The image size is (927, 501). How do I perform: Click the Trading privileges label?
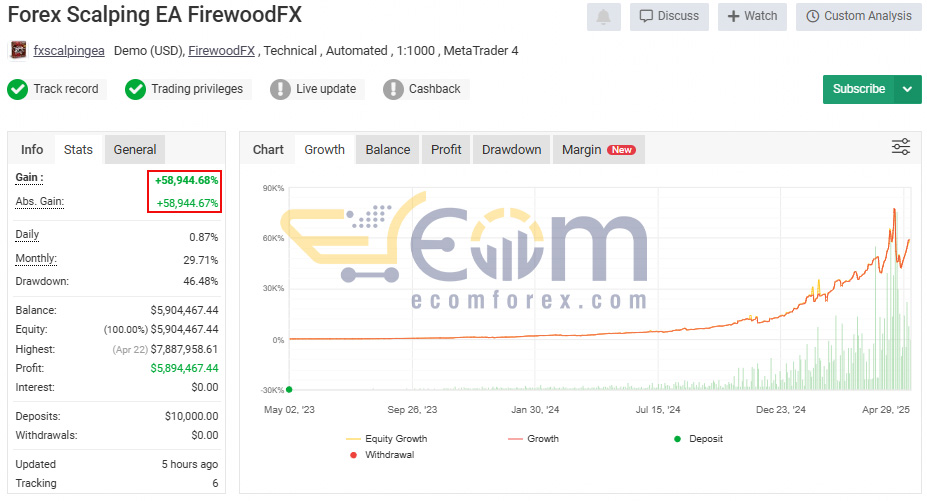click(x=197, y=89)
